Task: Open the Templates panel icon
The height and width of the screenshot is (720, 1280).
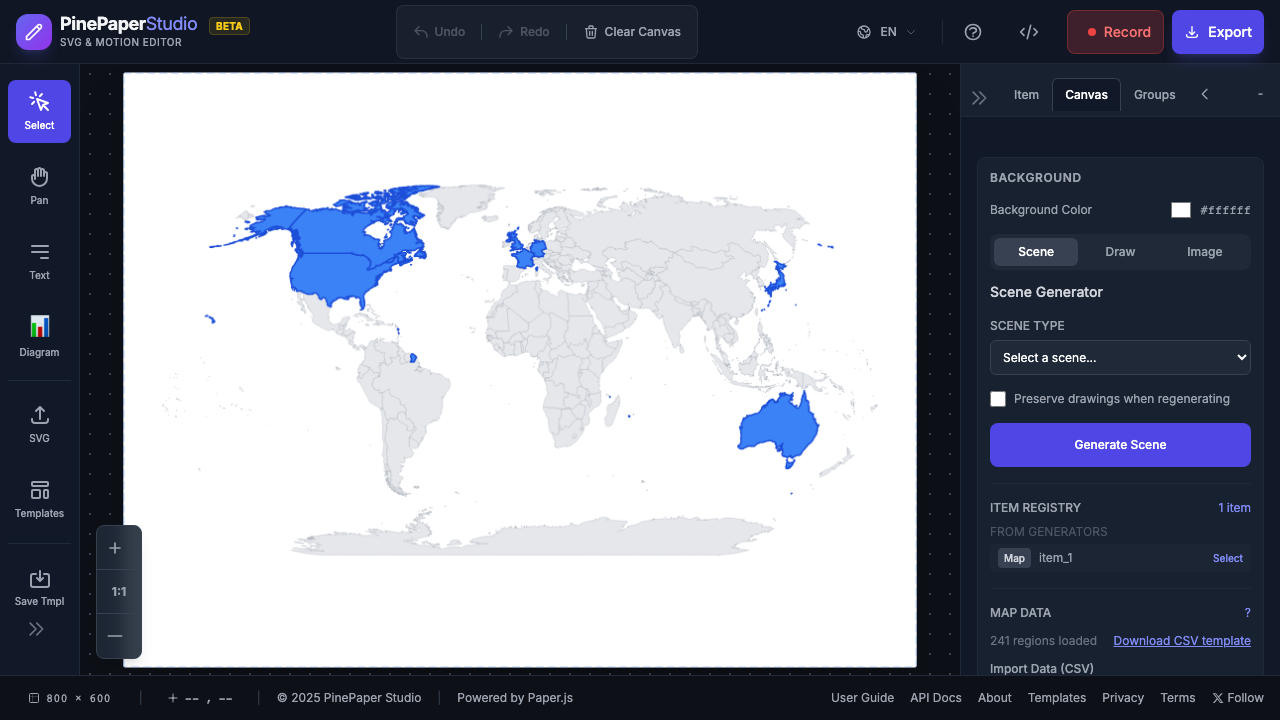Action: (39, 498)
